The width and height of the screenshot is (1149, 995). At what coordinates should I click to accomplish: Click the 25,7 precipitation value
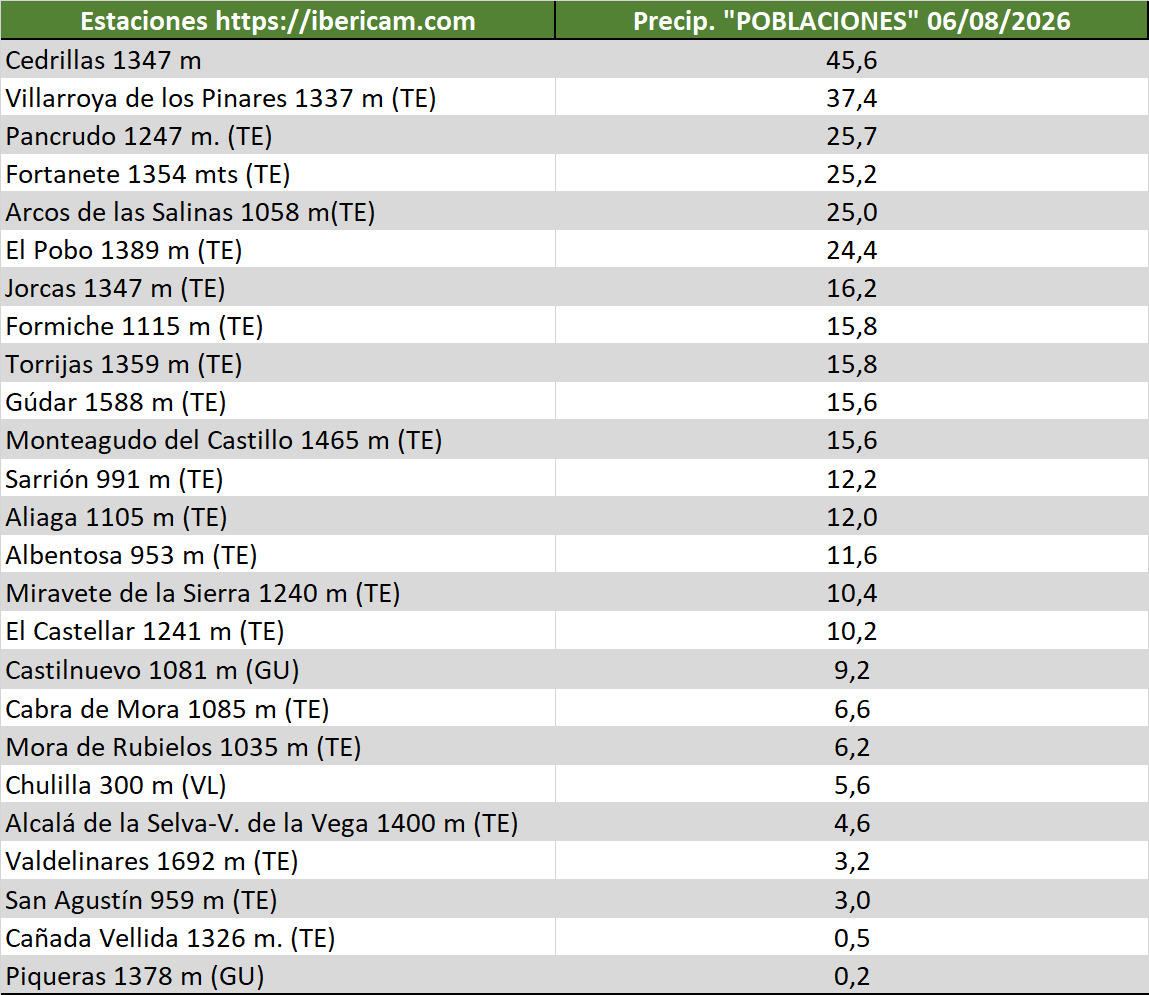coord(851,136)
